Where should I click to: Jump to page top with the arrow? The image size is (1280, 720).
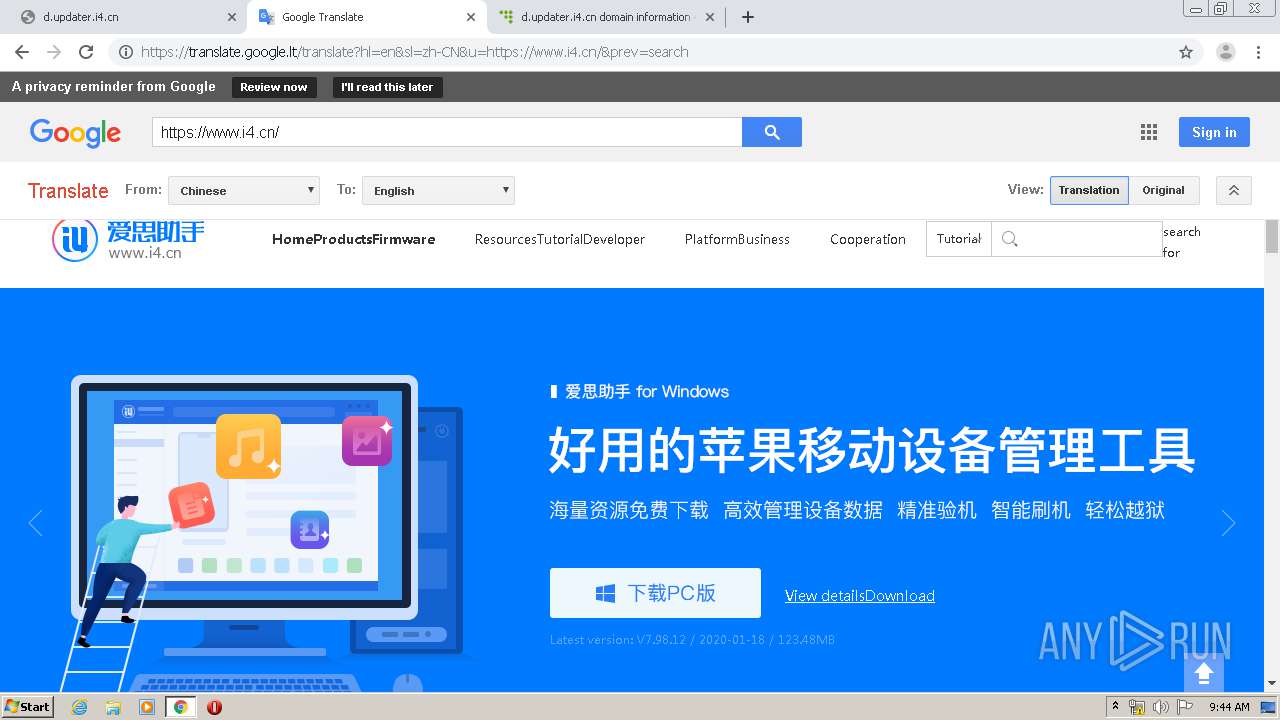(1204, 672)
